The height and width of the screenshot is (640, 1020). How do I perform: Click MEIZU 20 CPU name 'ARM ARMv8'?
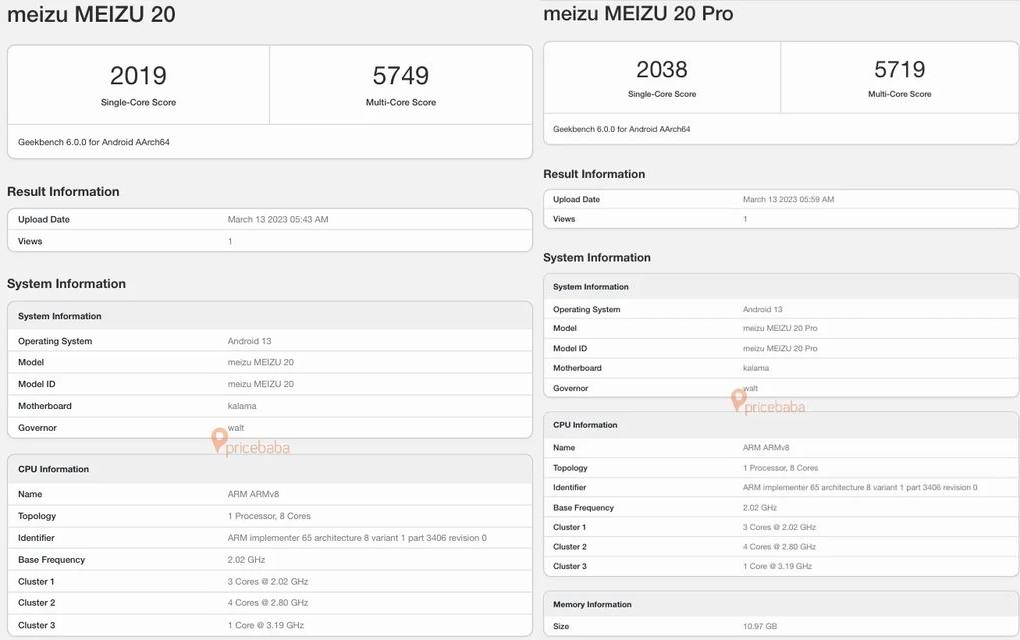pos(253,494)
